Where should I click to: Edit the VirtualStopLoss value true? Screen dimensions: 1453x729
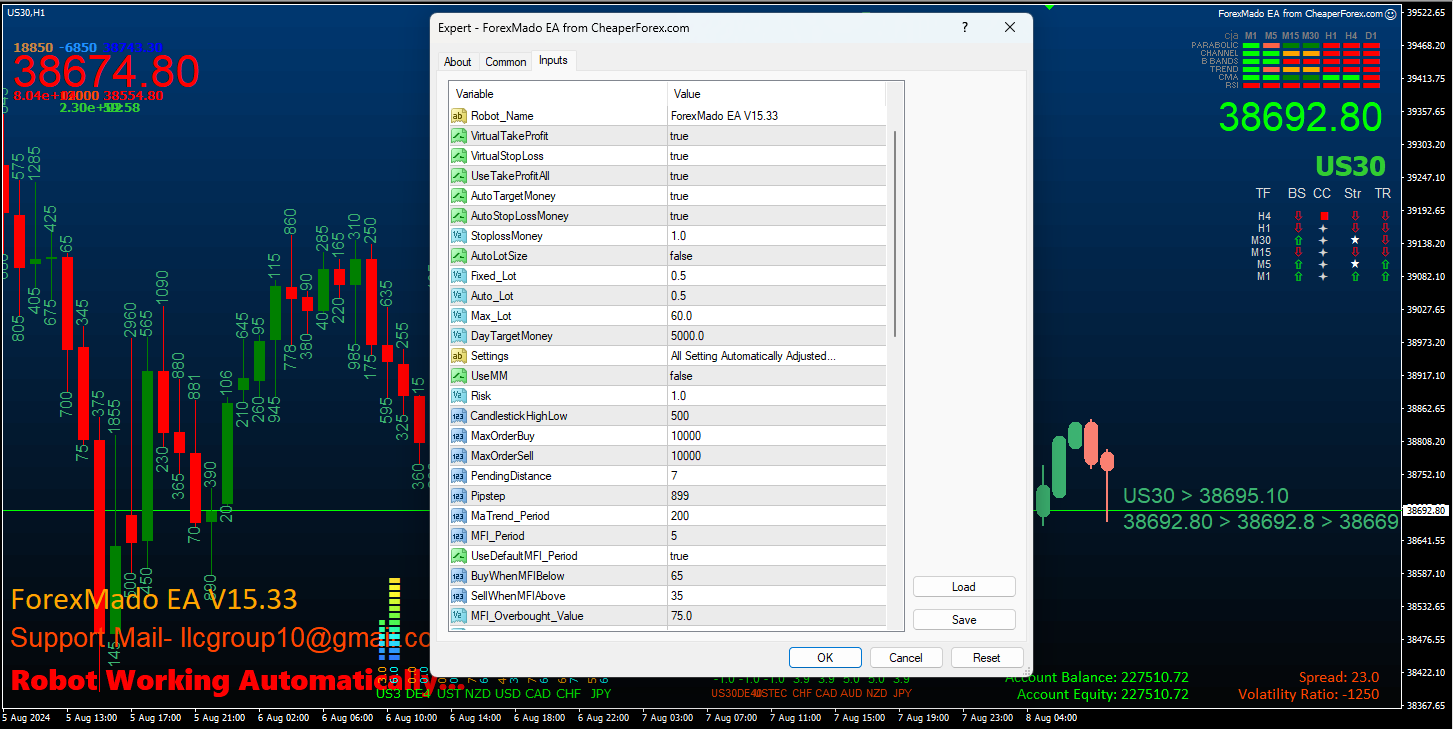[777, 156]
